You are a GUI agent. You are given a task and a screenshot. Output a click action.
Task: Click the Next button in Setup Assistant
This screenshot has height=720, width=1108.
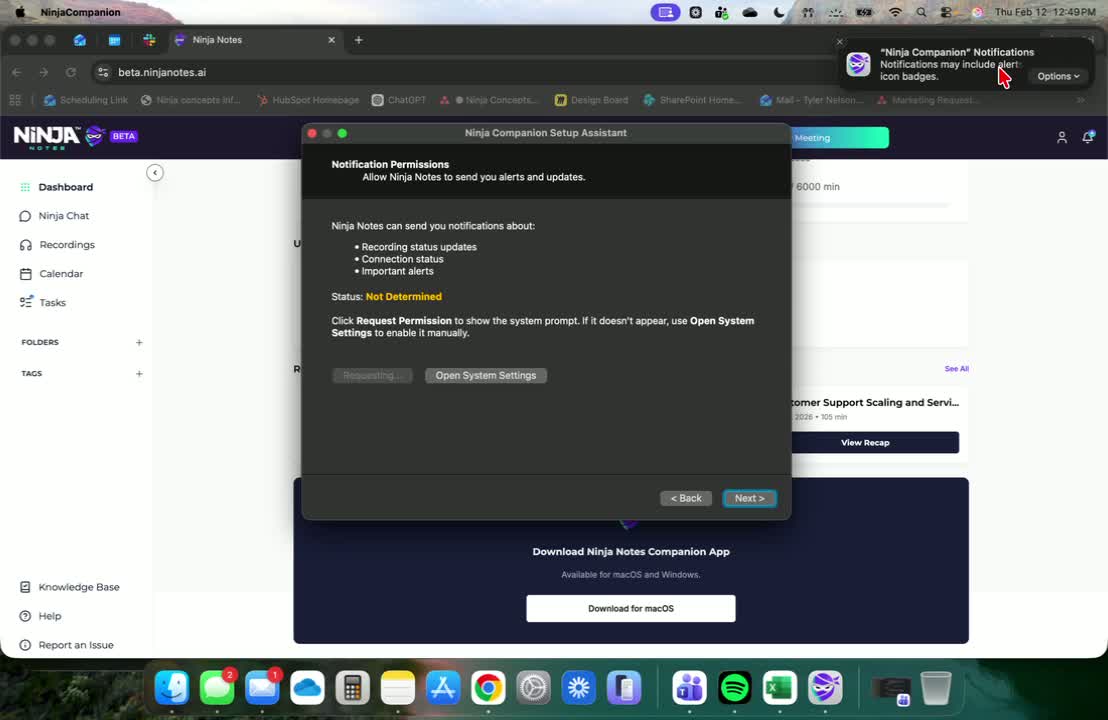(x=749, y=499)
